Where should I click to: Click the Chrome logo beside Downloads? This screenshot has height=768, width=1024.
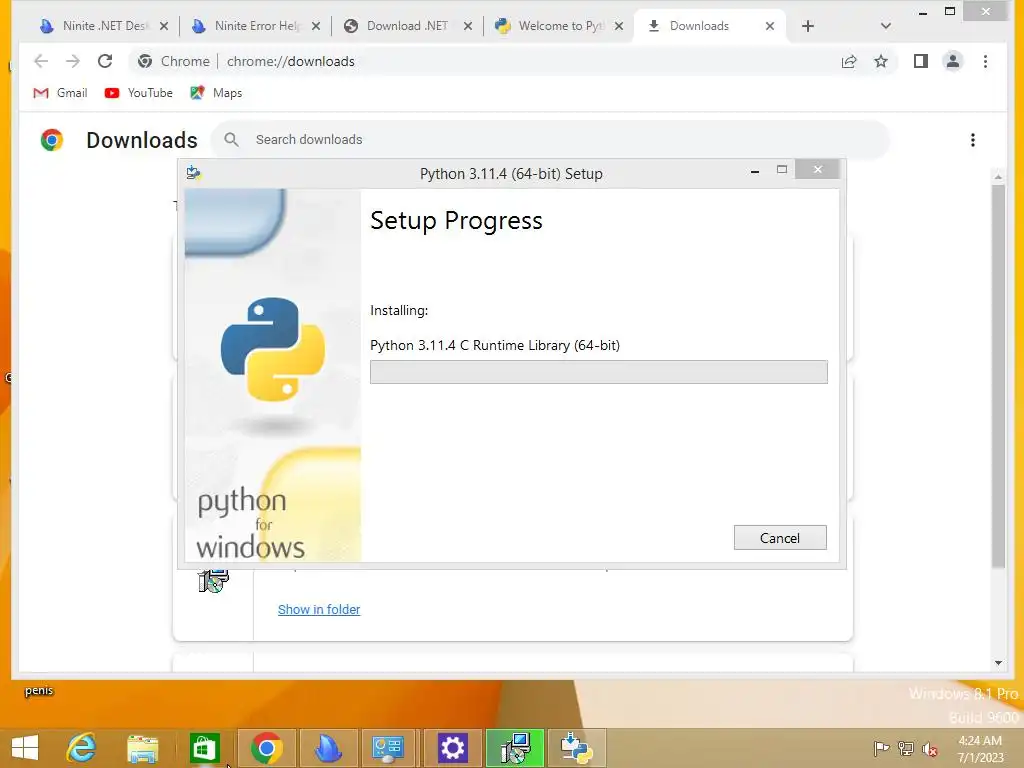(52, 140)
